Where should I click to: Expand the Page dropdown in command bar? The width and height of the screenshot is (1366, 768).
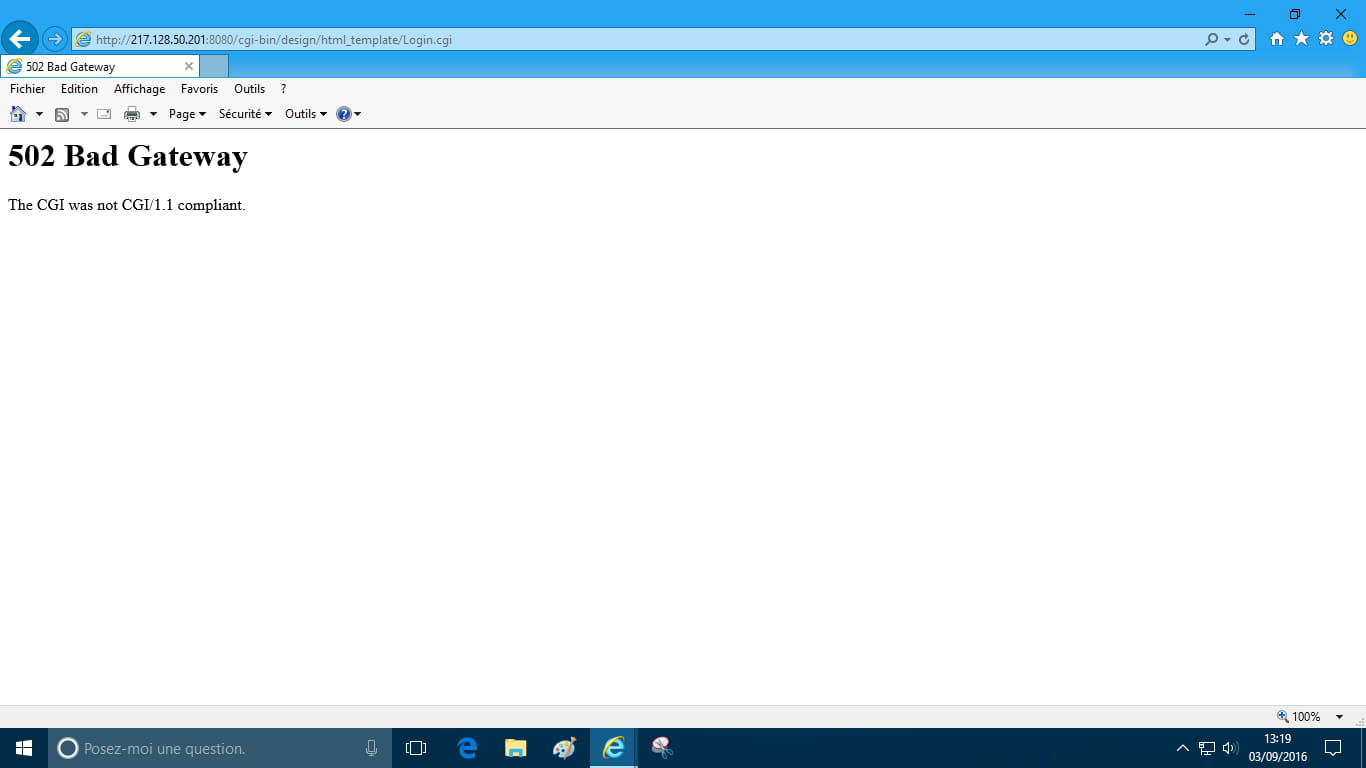coord(187,114)
